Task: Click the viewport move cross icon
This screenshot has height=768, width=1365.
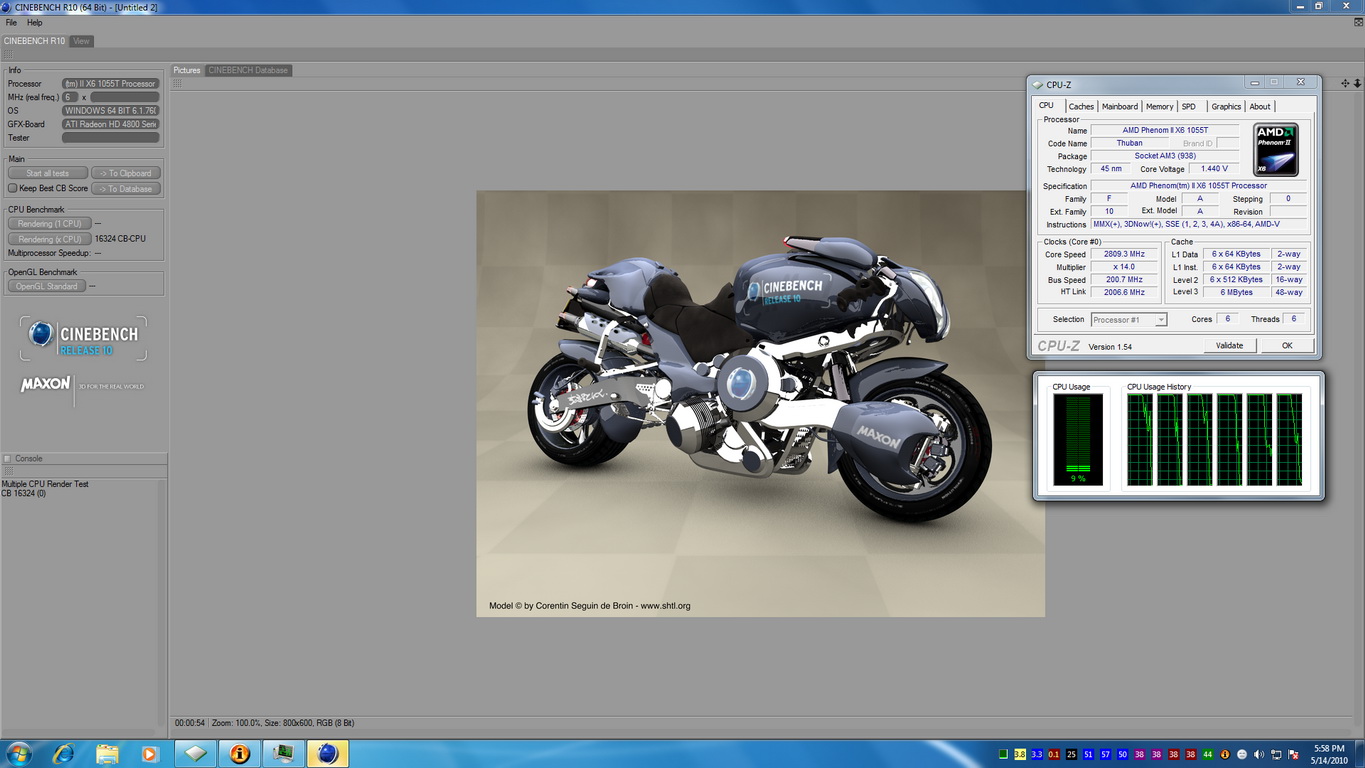Action: click(x=1345, y=83)
